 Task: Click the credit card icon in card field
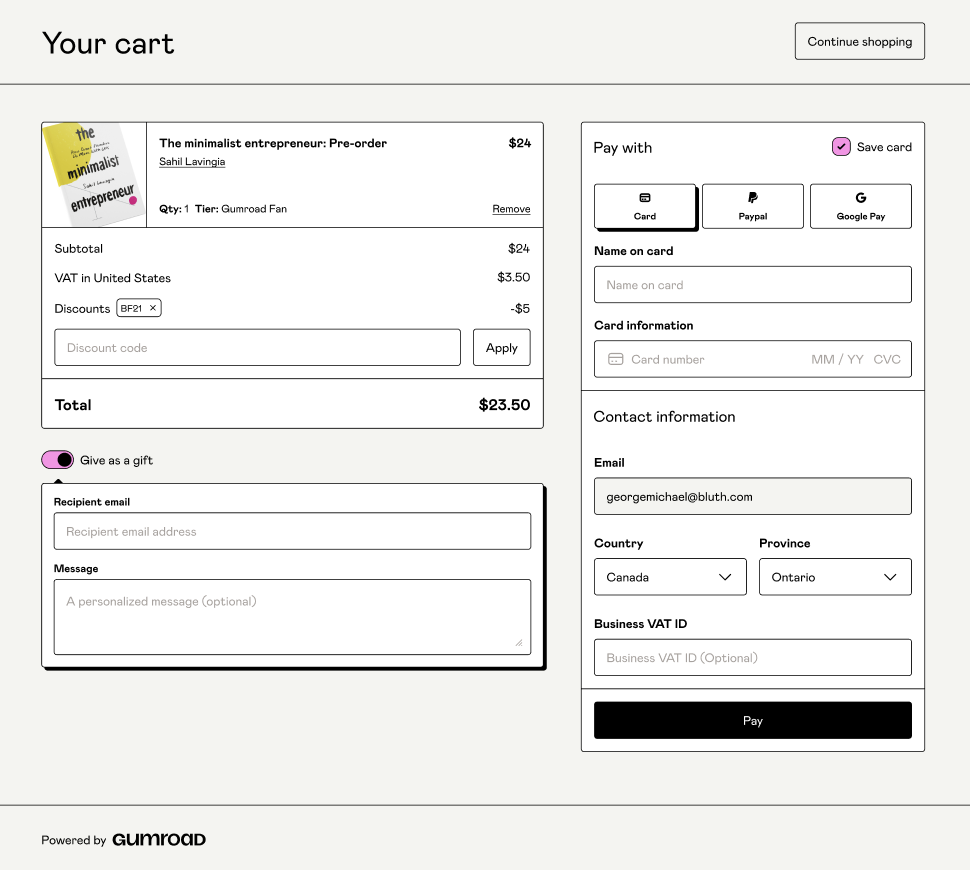pyautogui.click(x=616, y=359)
